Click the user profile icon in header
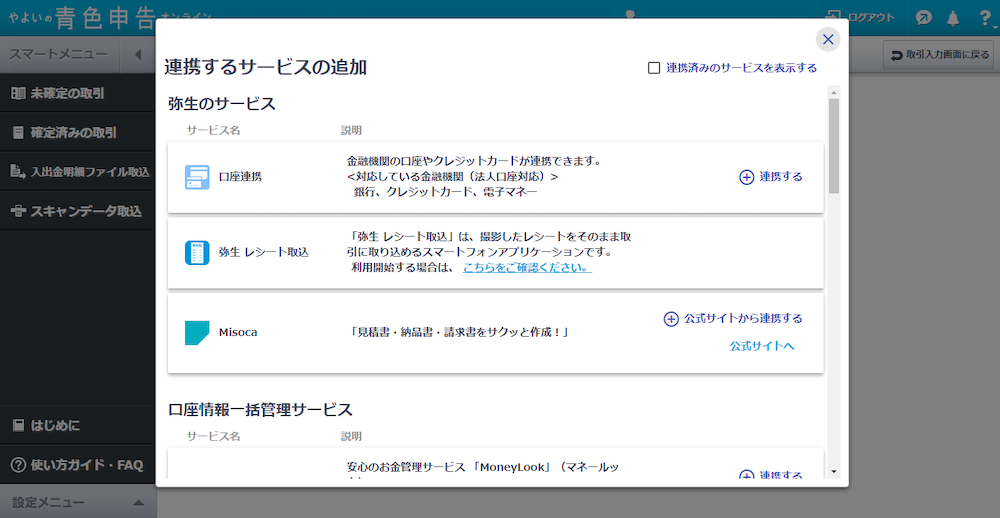Viewport: 1000px width, 518px height. click(x=631, y=14)
